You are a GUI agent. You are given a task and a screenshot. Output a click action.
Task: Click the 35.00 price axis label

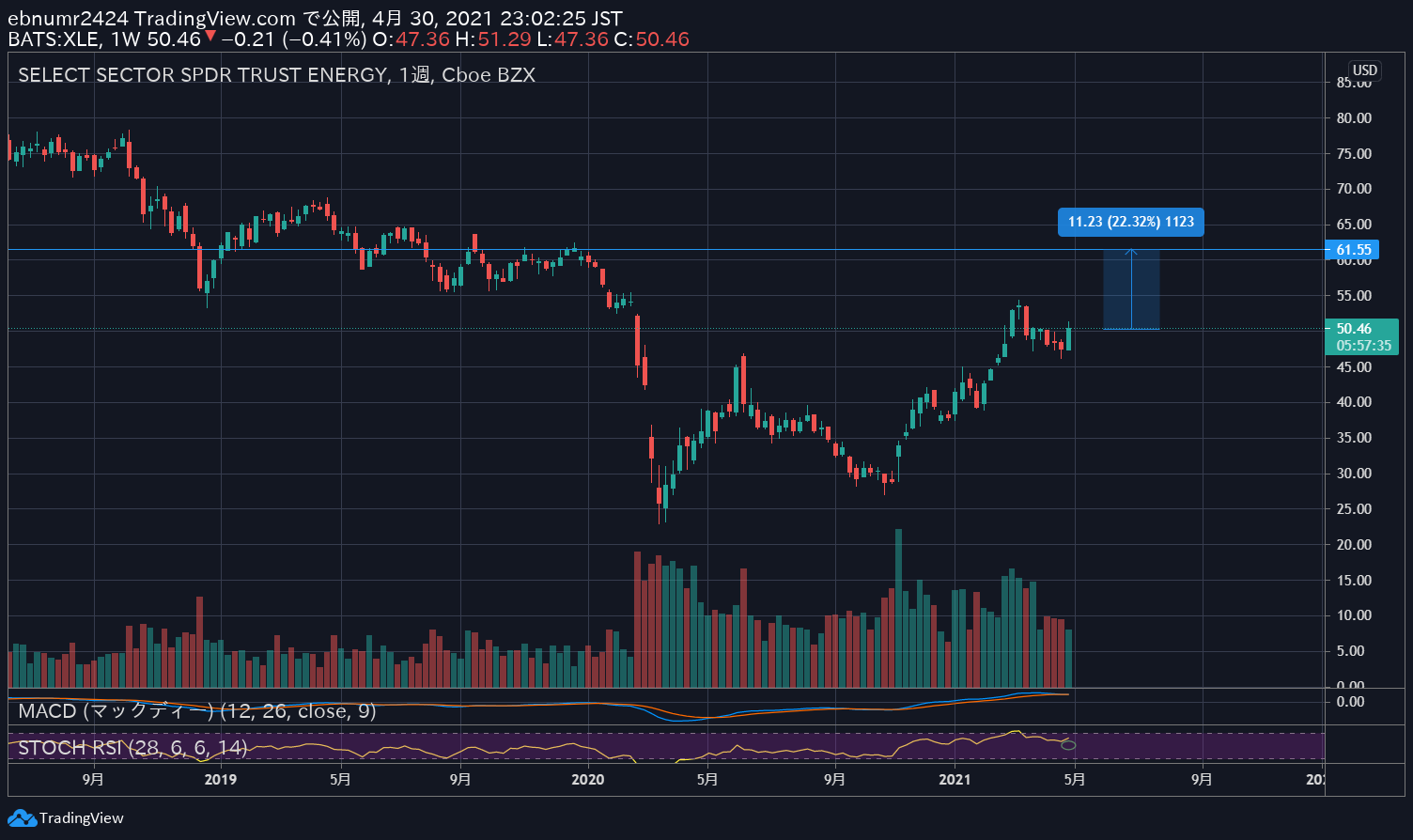click(x=1354, y=438)
